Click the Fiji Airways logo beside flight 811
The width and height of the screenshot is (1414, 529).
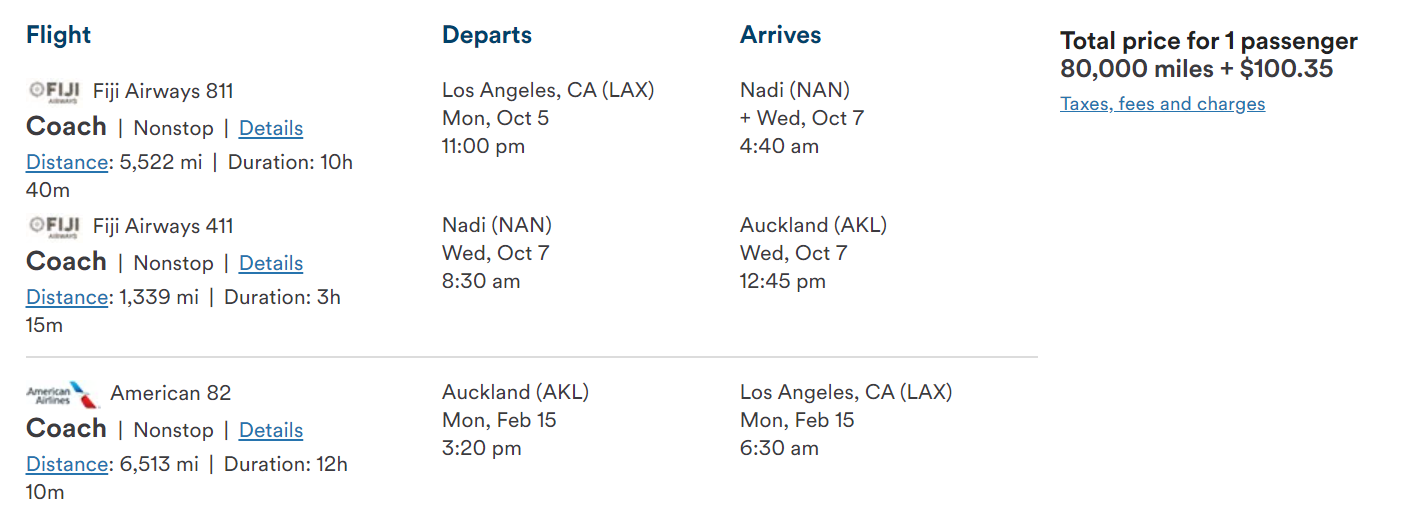click(54, 91)
